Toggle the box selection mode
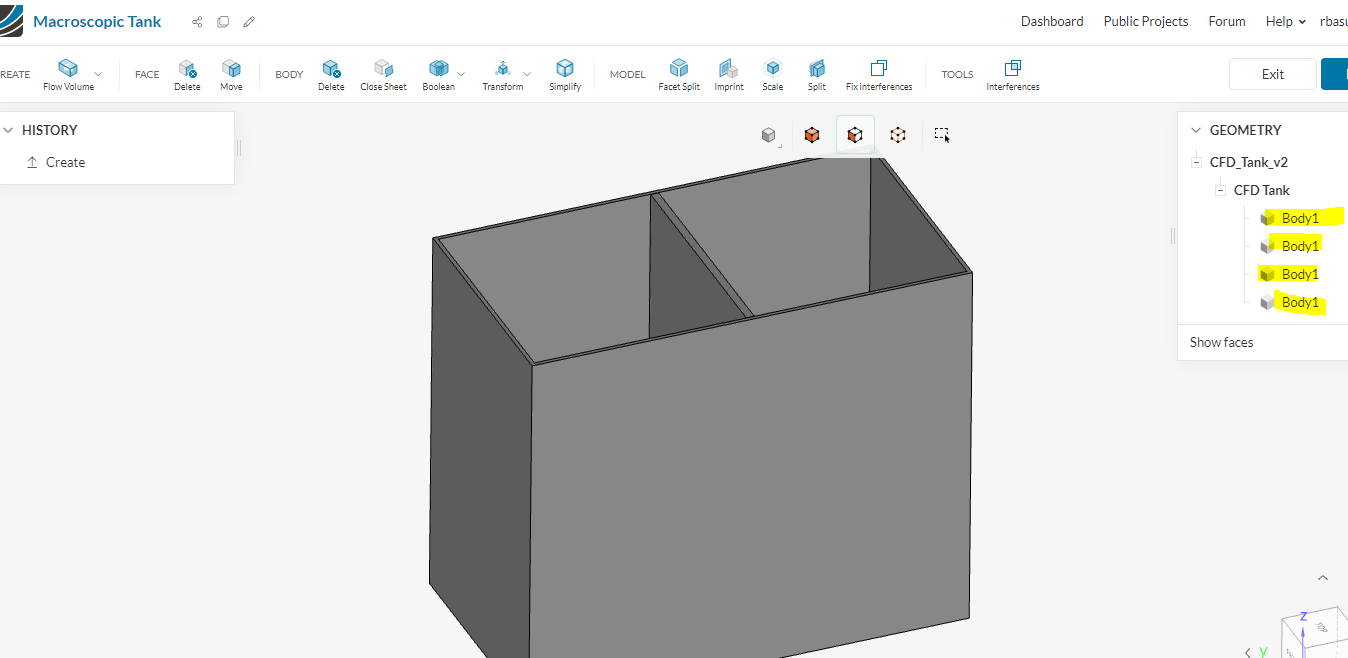1348x658 pixels. click(x=941, y=134)
